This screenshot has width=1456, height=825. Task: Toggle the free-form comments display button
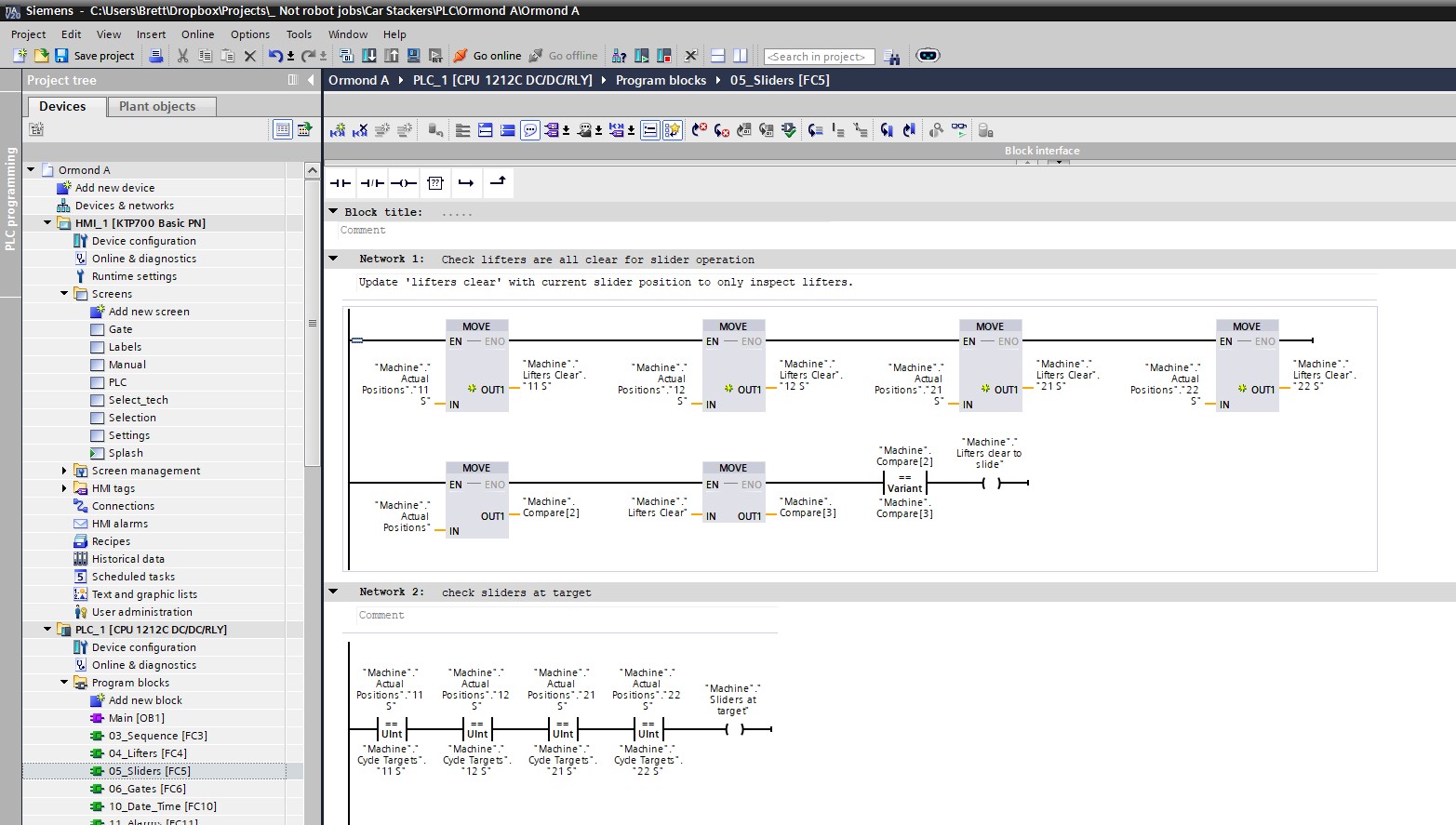pyautogui.click(x=530, y=130)
